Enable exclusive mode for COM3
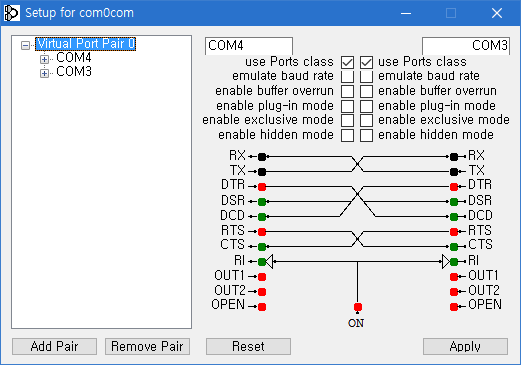The width and height of the screenshot is (521, 365). (366, 120)
